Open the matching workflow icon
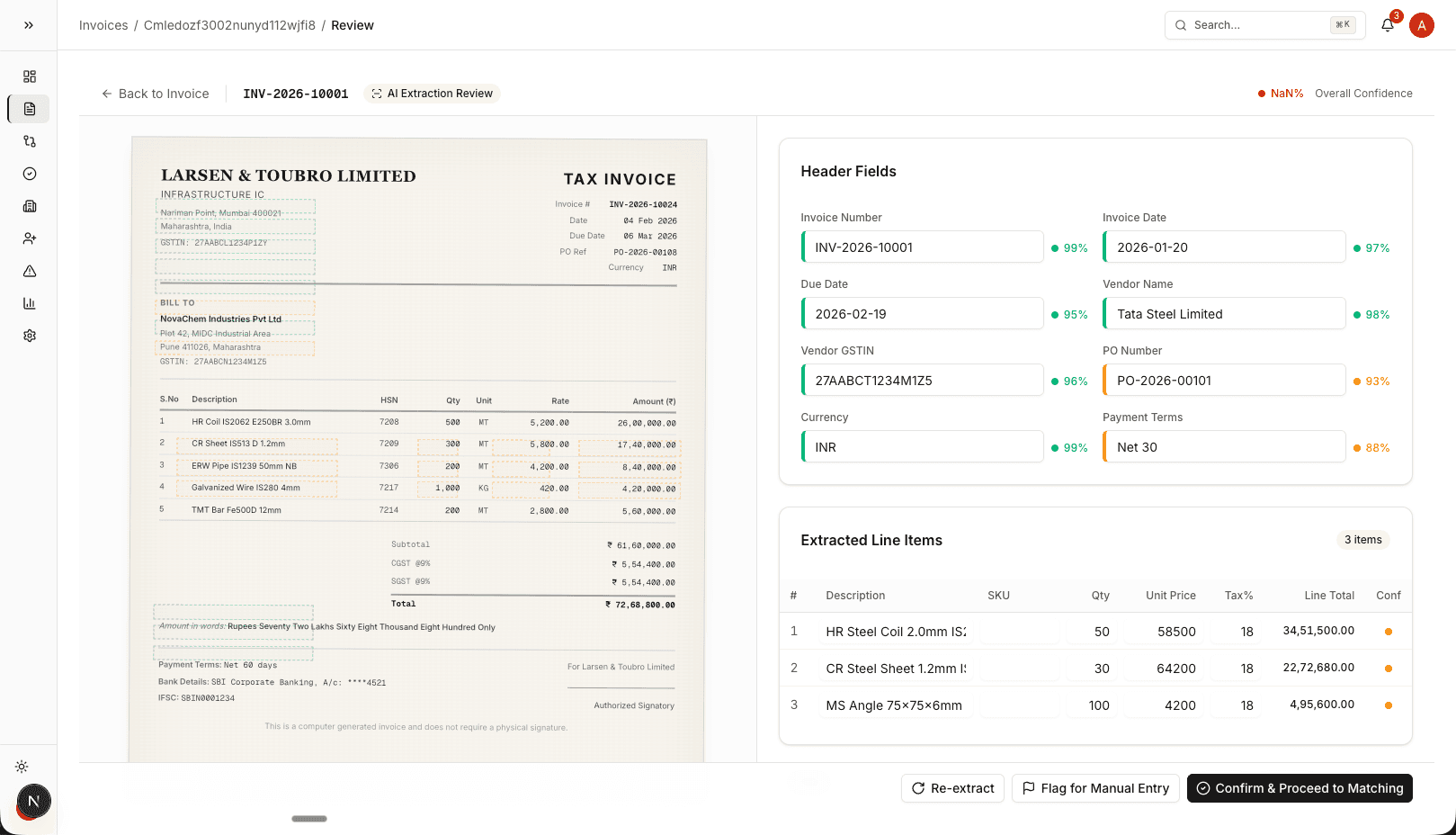 point(29,141)
